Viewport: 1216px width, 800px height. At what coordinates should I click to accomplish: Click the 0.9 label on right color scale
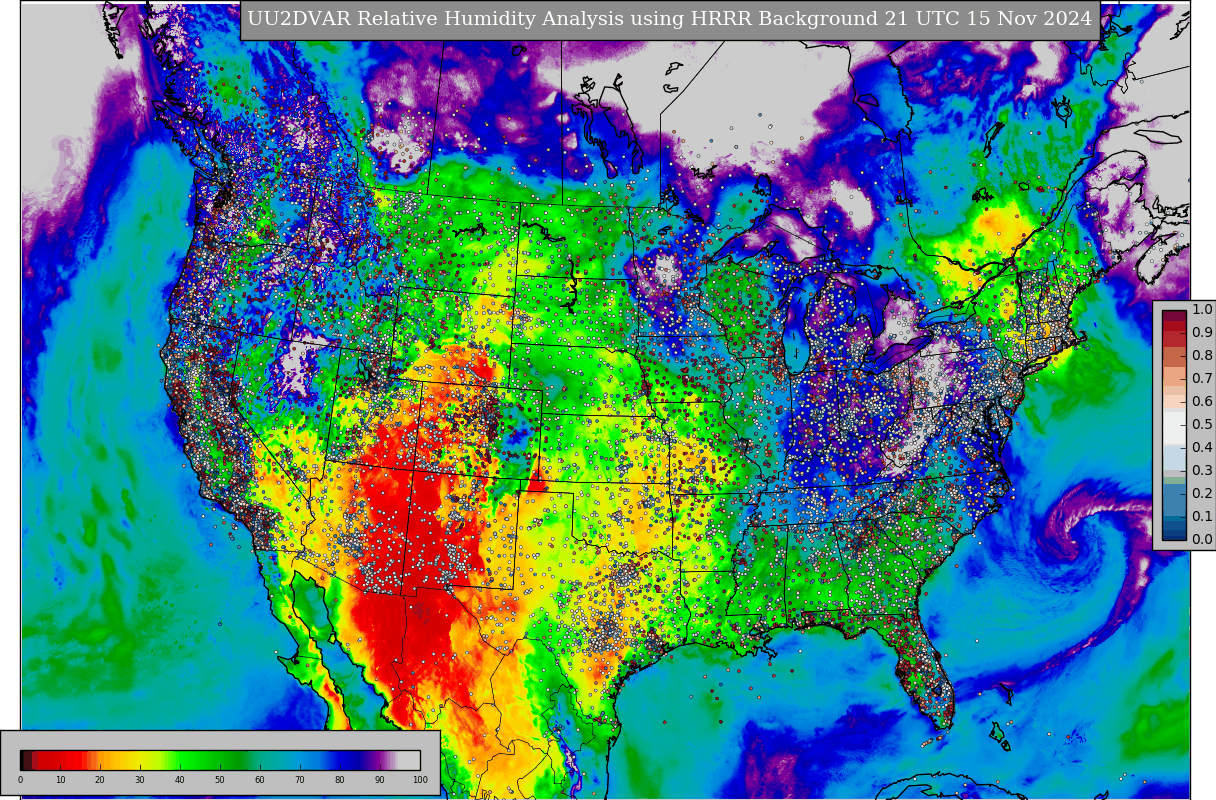click(x=1202, y=332)
